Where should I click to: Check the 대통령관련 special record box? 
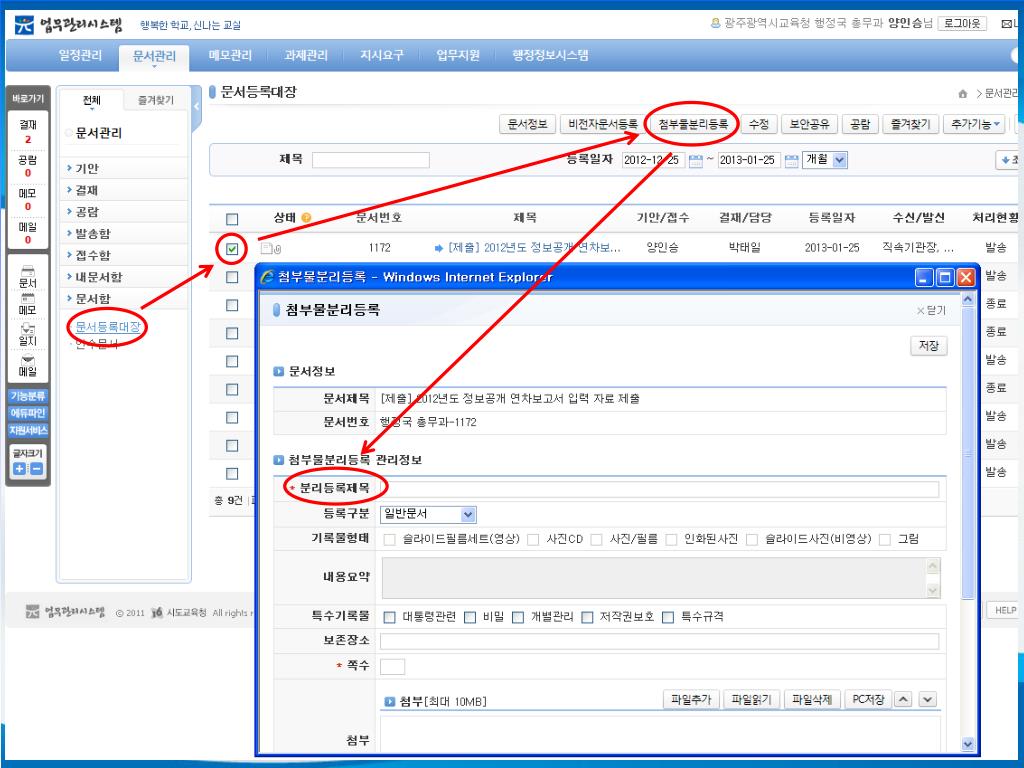(390, 617)
